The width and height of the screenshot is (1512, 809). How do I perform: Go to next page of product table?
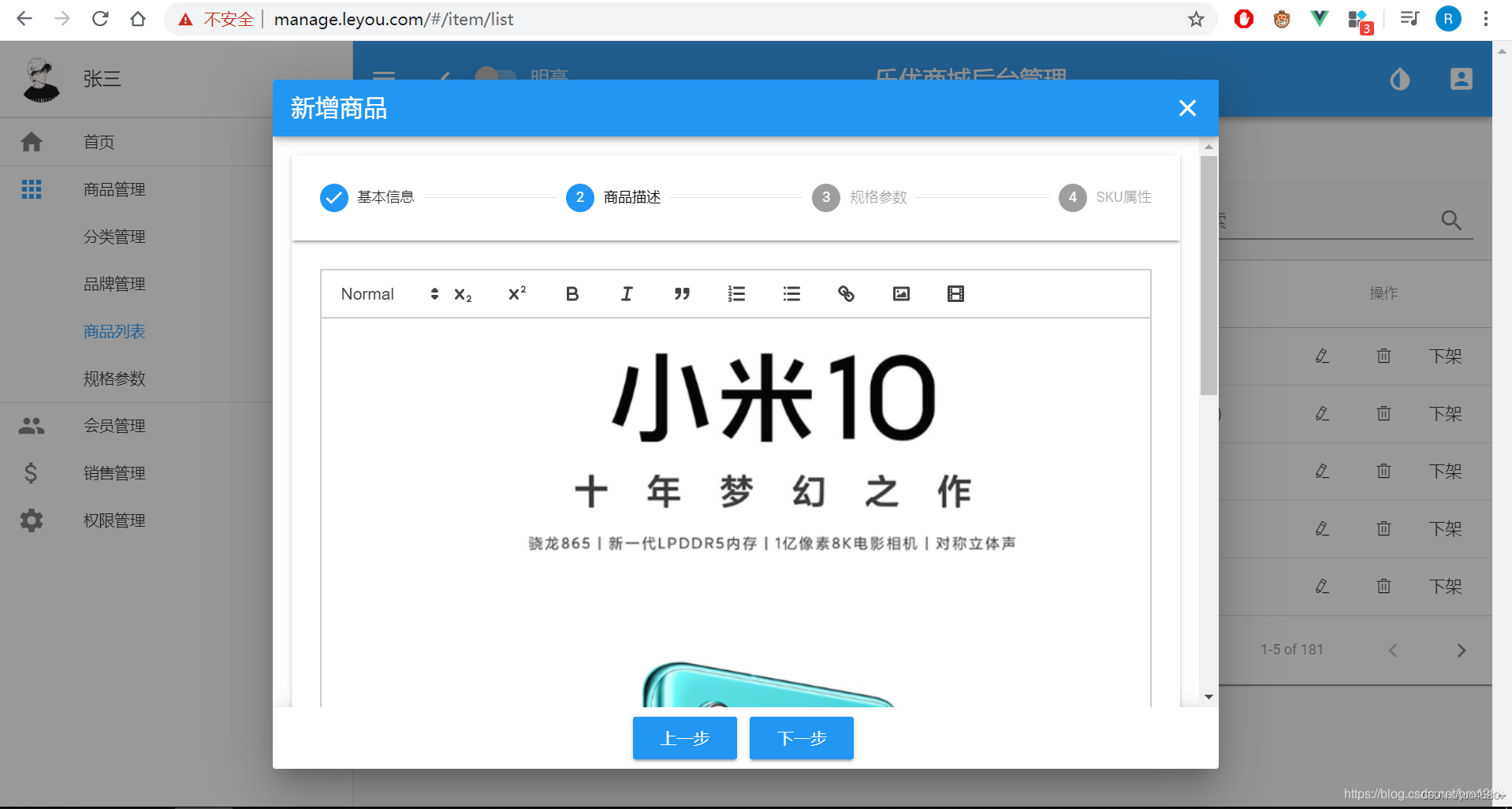(1461, 651)
